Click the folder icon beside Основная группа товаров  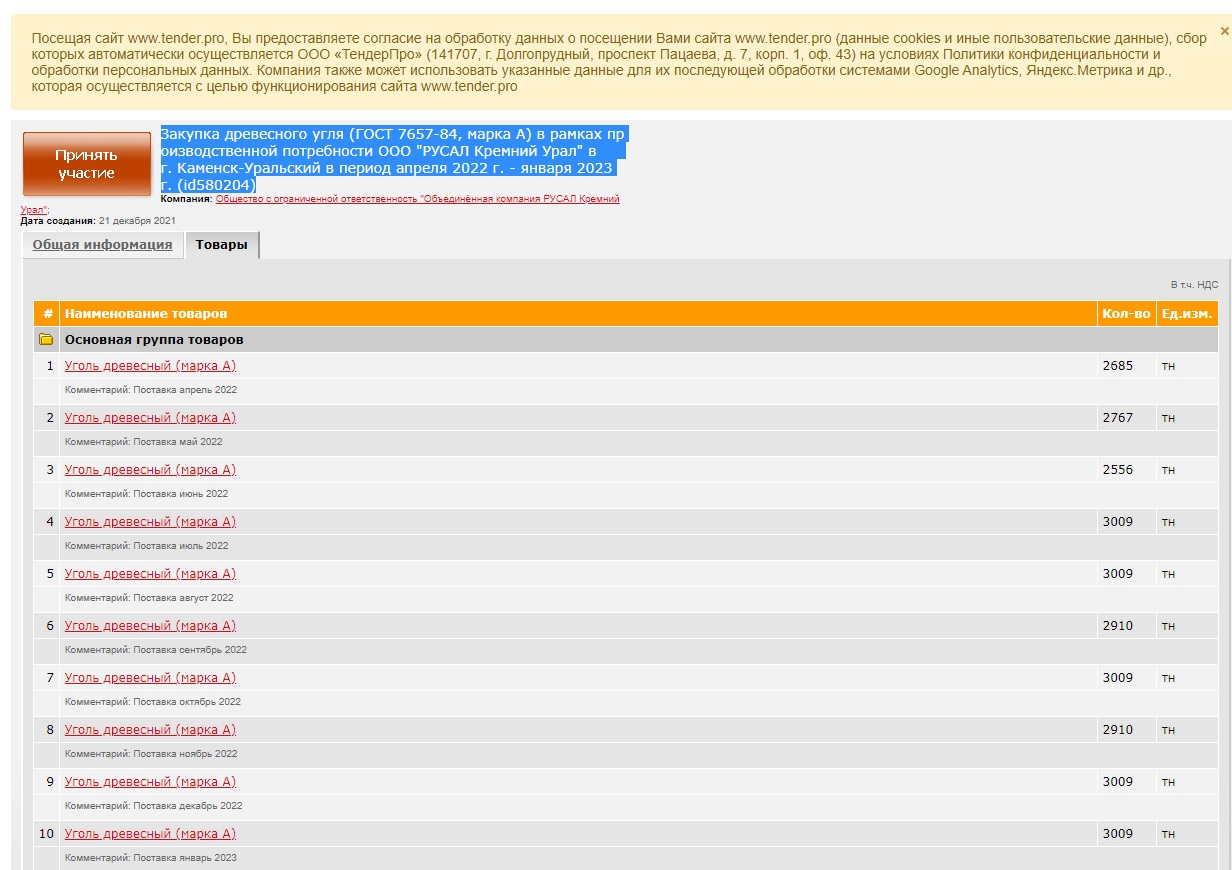click(x=46, y=340)
